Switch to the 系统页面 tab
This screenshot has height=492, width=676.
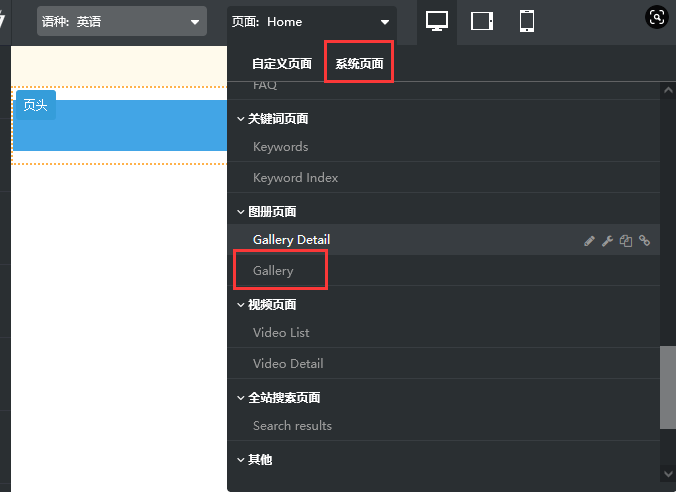[359, 64]
